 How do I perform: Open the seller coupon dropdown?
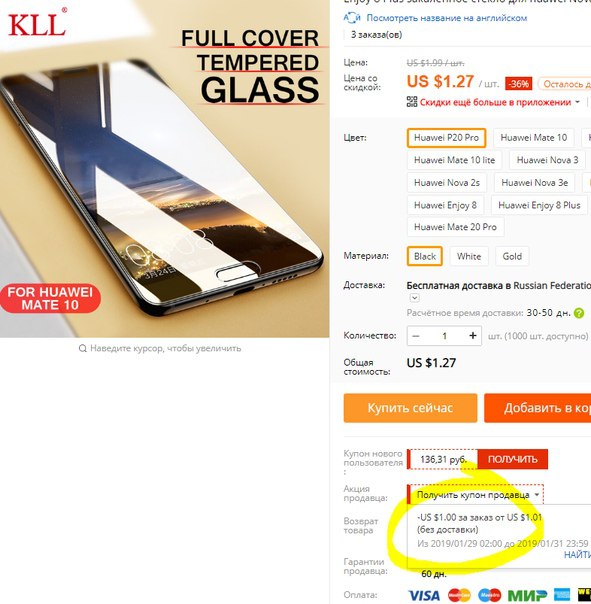(475, 495)
